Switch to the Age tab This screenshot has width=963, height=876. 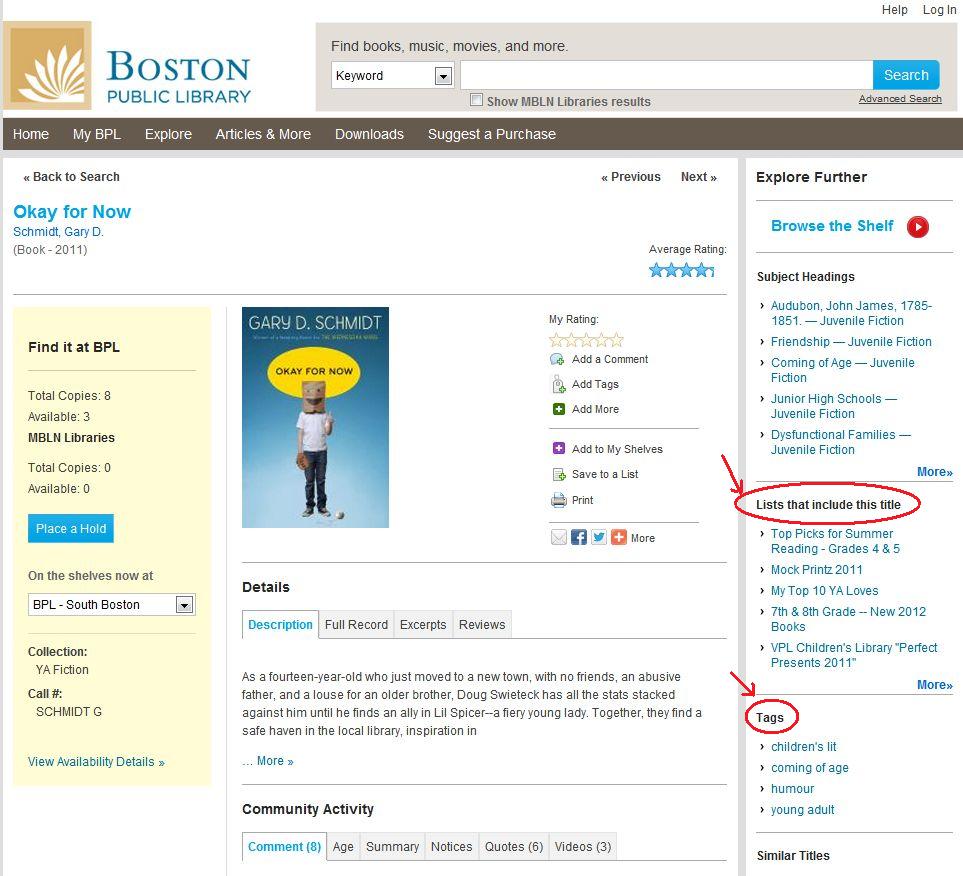[343, 847]
